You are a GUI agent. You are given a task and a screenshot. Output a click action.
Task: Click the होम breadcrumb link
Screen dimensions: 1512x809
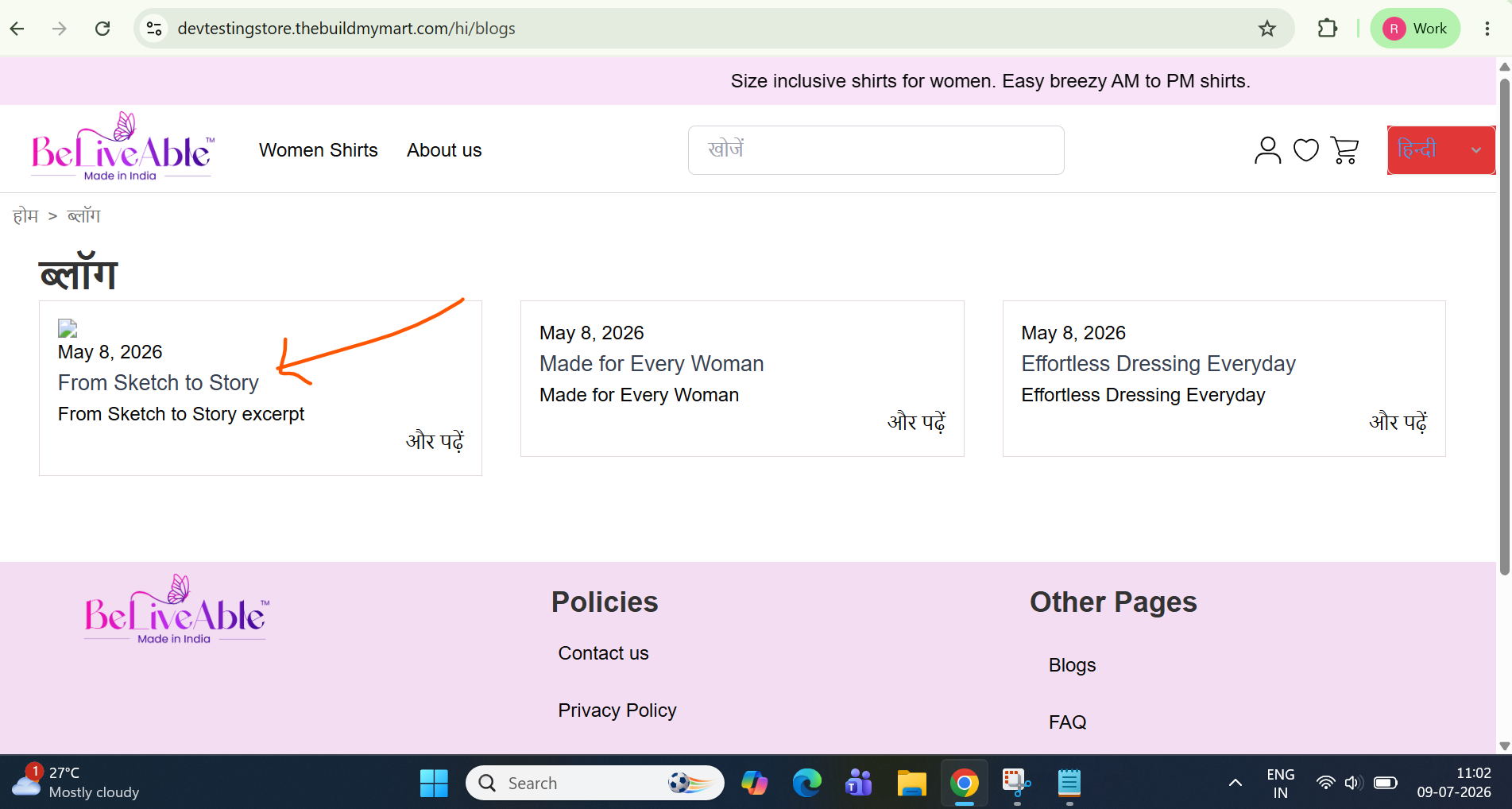click(x=25, y=216)
